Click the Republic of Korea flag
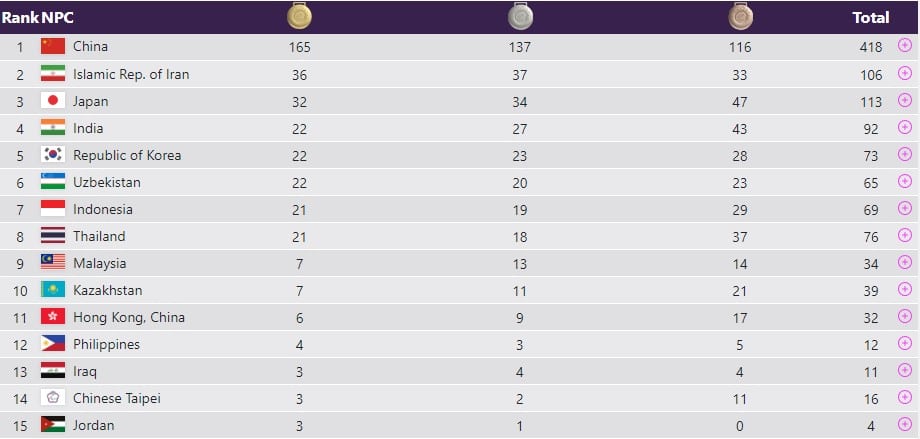The height and width of the screenshot is (439, 920). (x=53, y=155)
